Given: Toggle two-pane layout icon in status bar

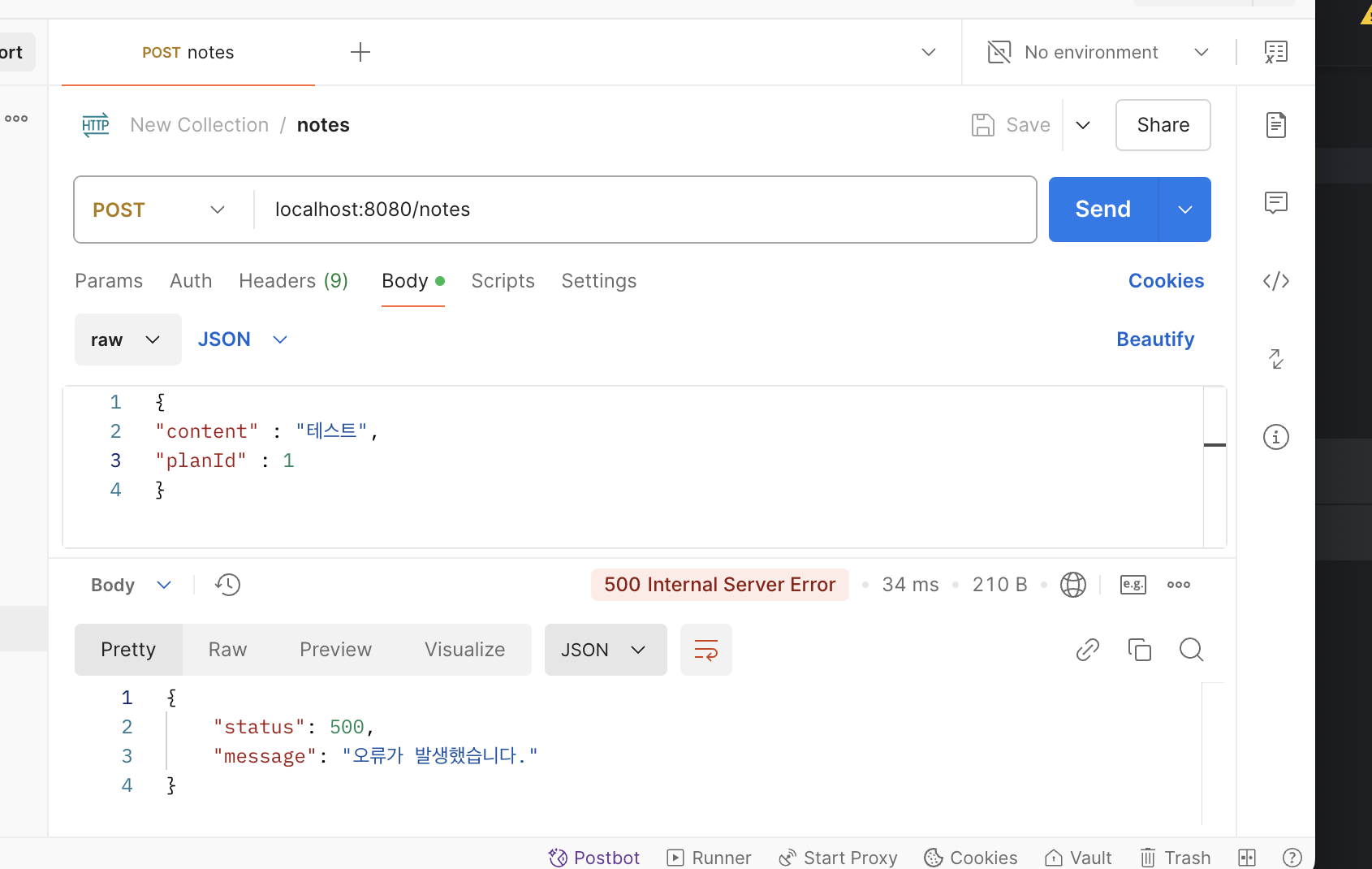Looking at the screenshot, I should point(1247,858).
